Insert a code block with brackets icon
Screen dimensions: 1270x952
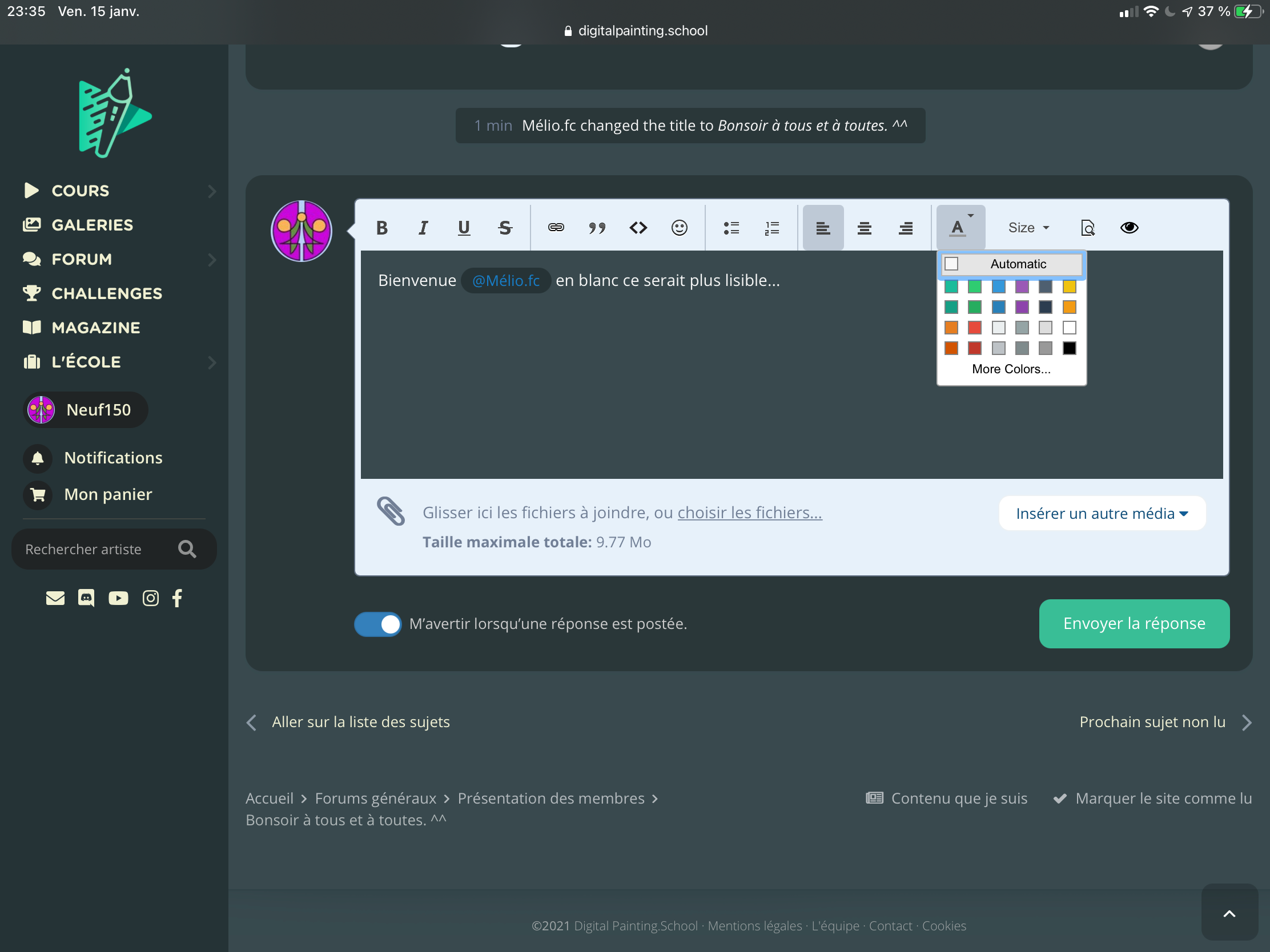tap(638, 228)
